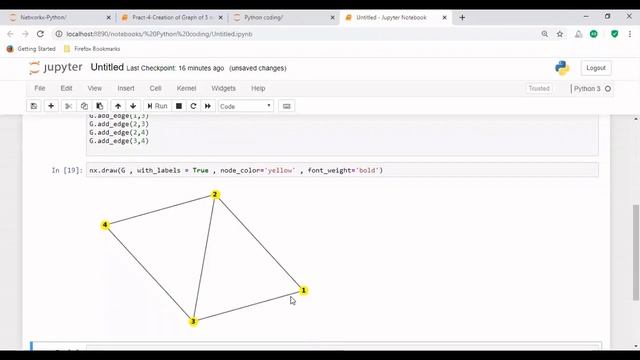Open a new browser tab
This screenshot has width=640, height=360.
coord(462,18)
